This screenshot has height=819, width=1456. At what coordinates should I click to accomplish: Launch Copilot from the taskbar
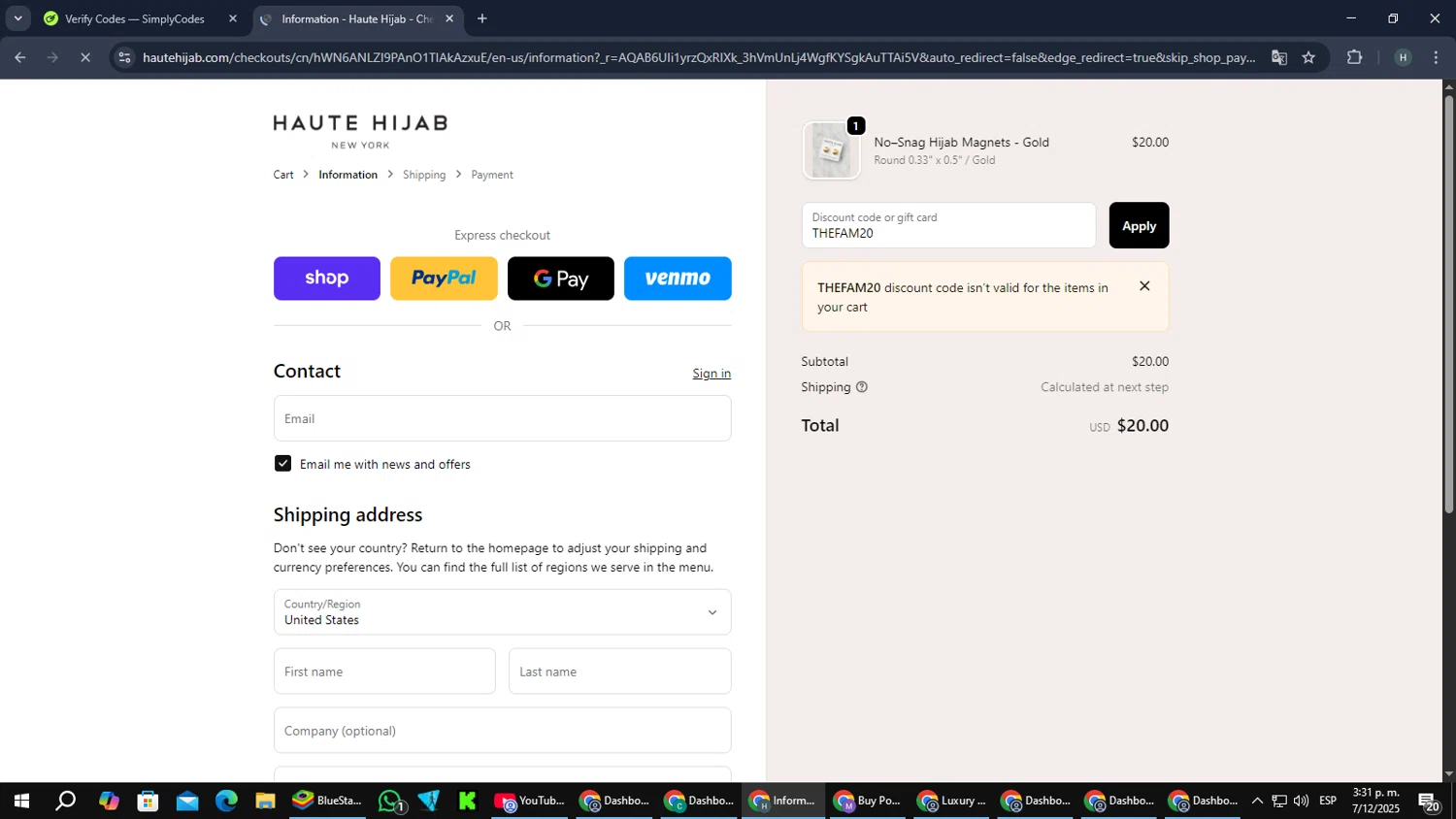pyautogui.click(x=109, y=801)
